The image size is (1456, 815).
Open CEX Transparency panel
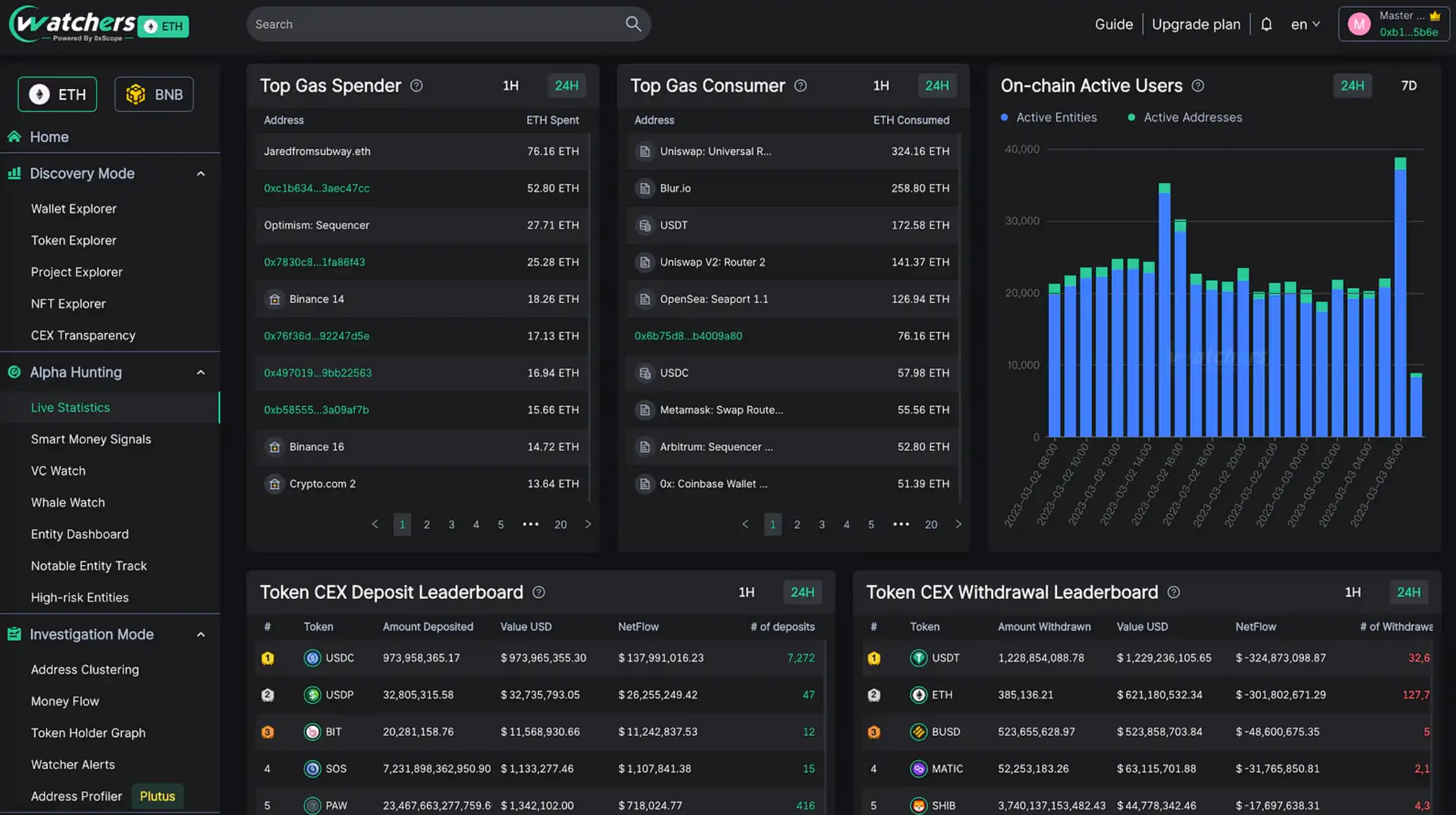[x=83, y=336]
